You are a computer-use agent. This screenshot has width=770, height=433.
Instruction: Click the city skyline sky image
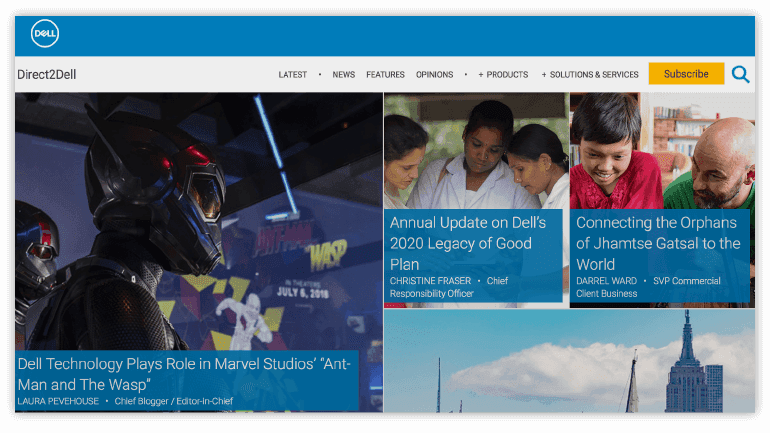570,361
